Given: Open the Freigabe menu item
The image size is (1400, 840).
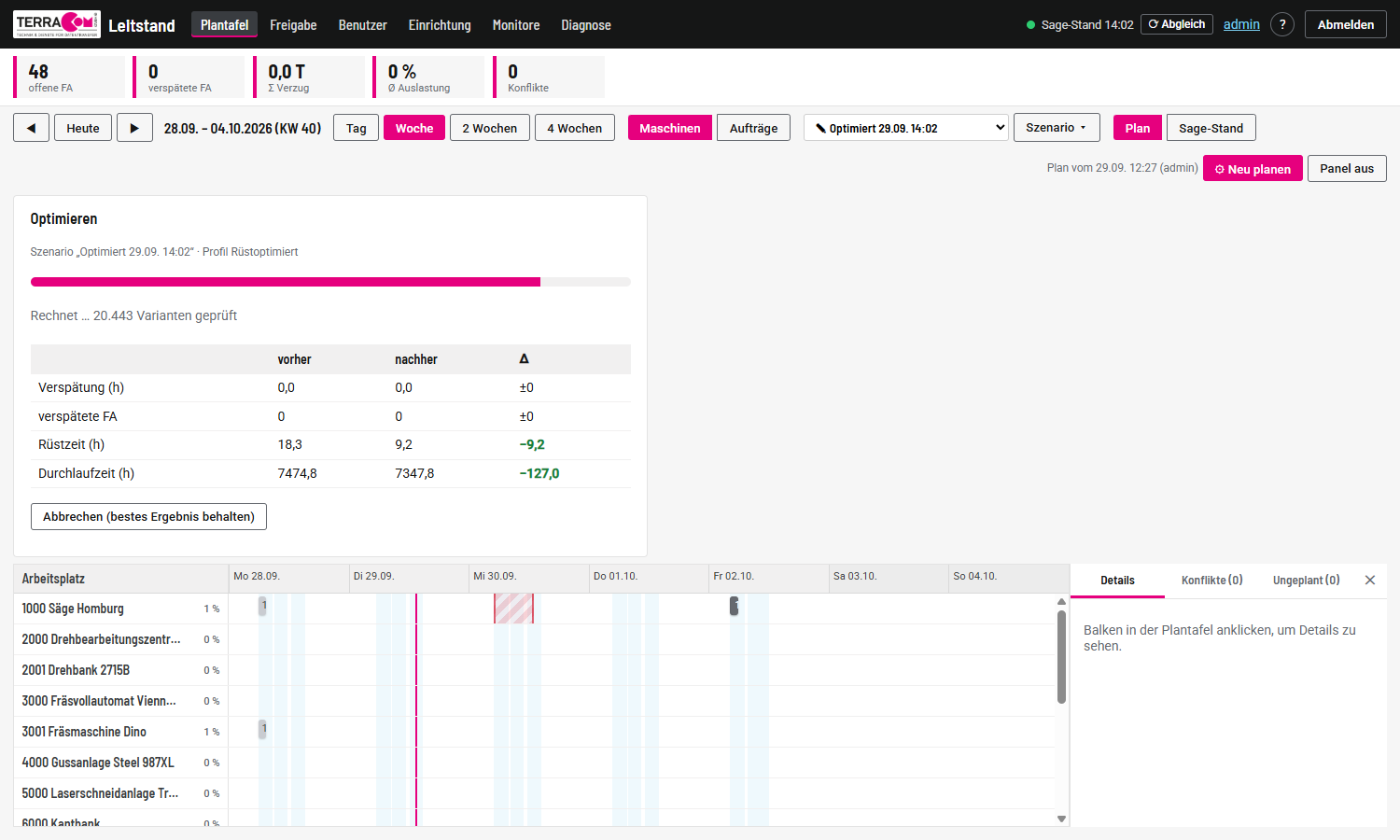Looking at the screenshot, I should [293, 25].
